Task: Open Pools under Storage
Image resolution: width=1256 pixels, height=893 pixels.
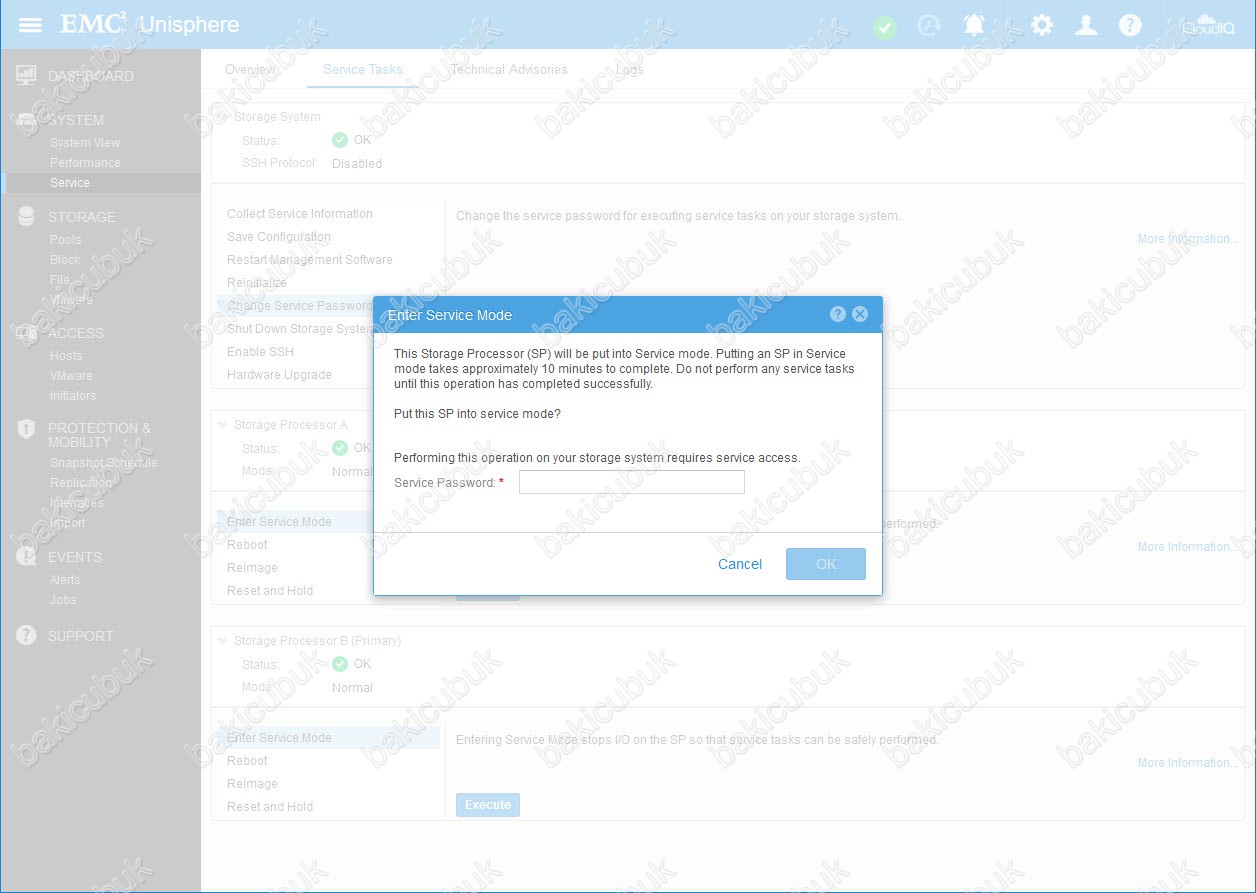Action: [66, 240]
